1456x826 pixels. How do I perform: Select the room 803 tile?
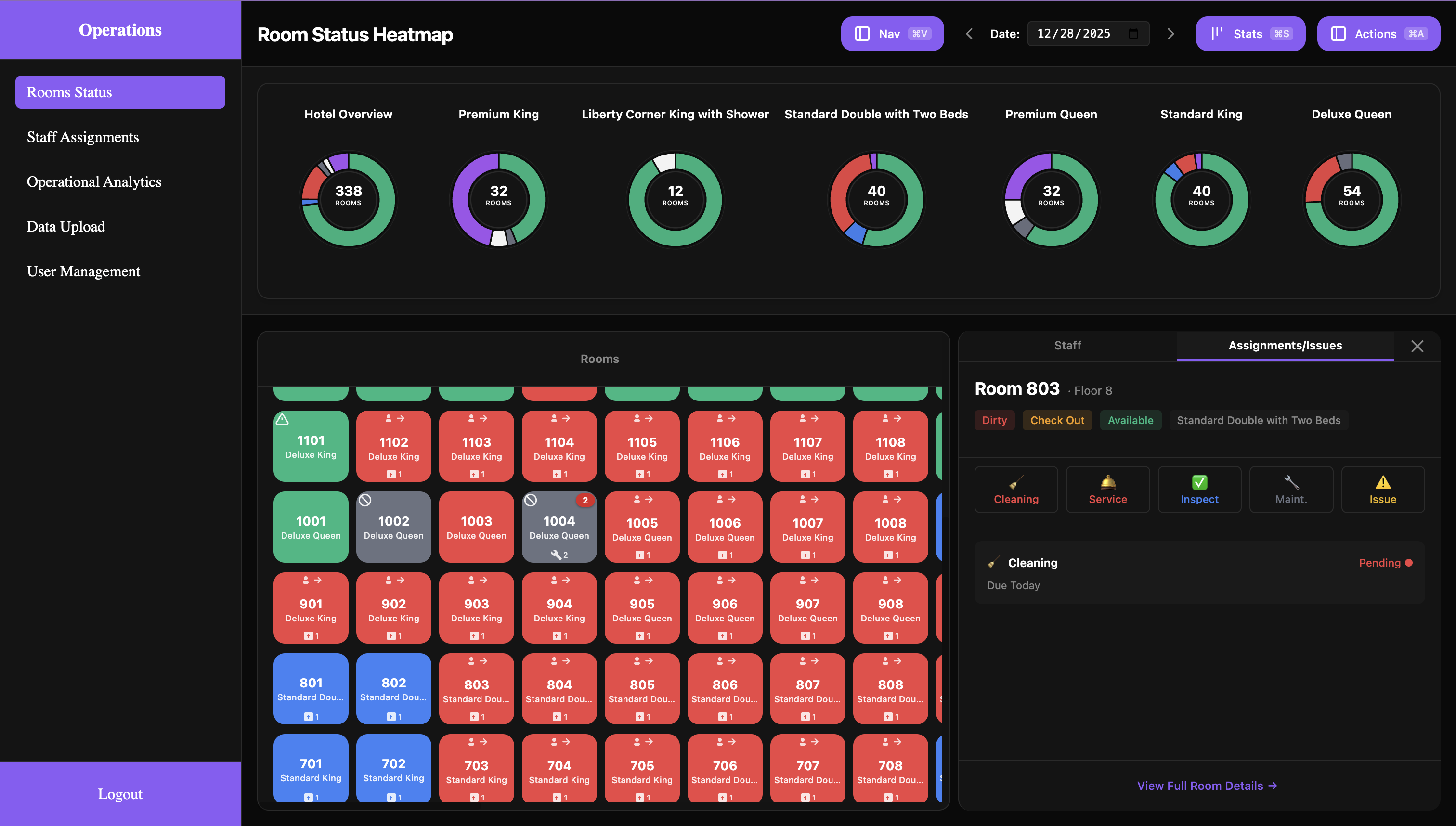point(476,689)
